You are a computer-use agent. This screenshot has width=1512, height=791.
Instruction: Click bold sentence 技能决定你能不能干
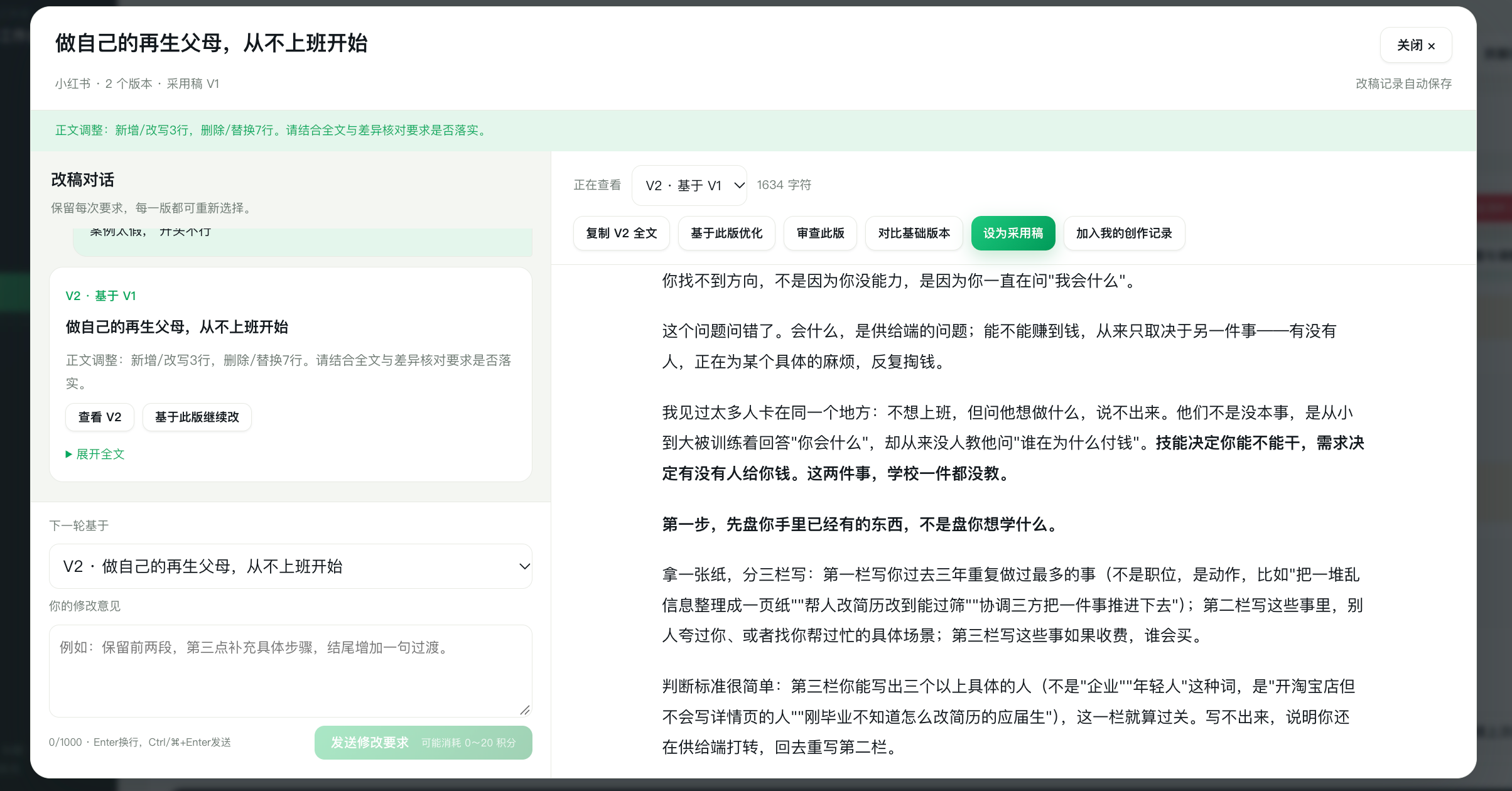pos(1013,458)
